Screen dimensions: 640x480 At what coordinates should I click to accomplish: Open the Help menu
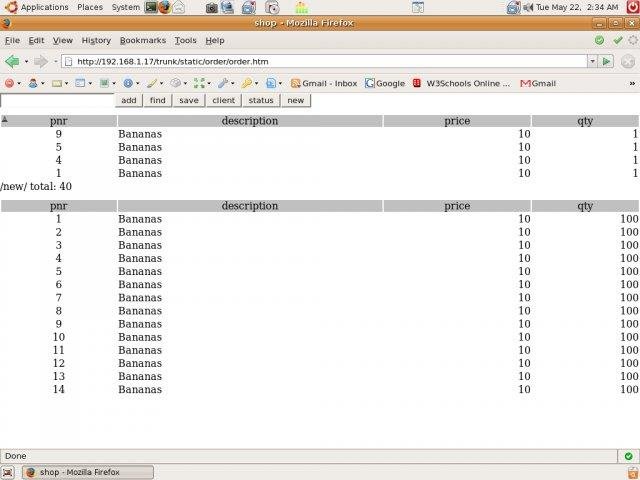click(215, 40)
